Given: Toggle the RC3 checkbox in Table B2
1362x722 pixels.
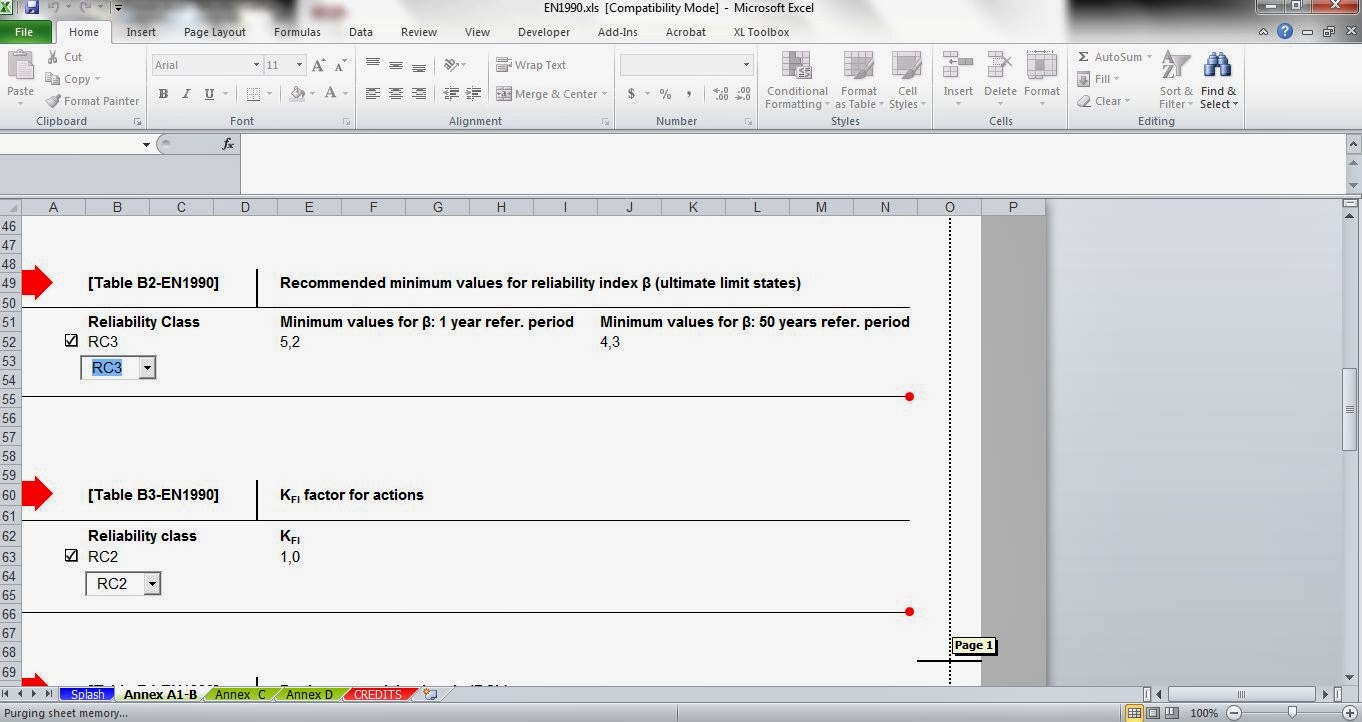Looking at the screenshot, I should 71,341.
